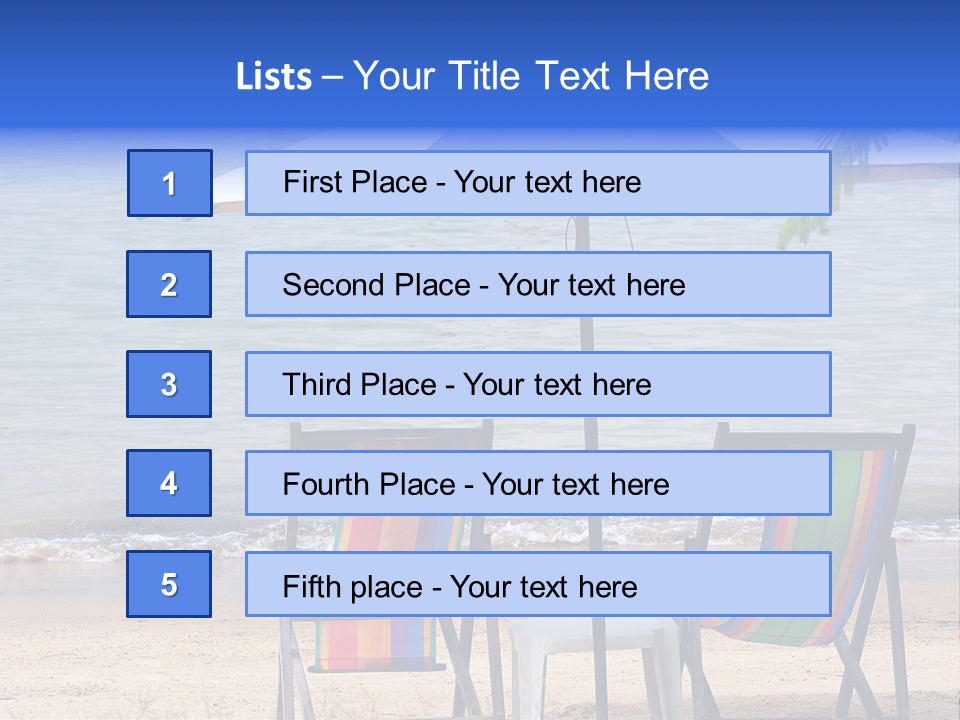The image size is (960, 720).
Task: Select the number 2 square
Action: [169, 284]
